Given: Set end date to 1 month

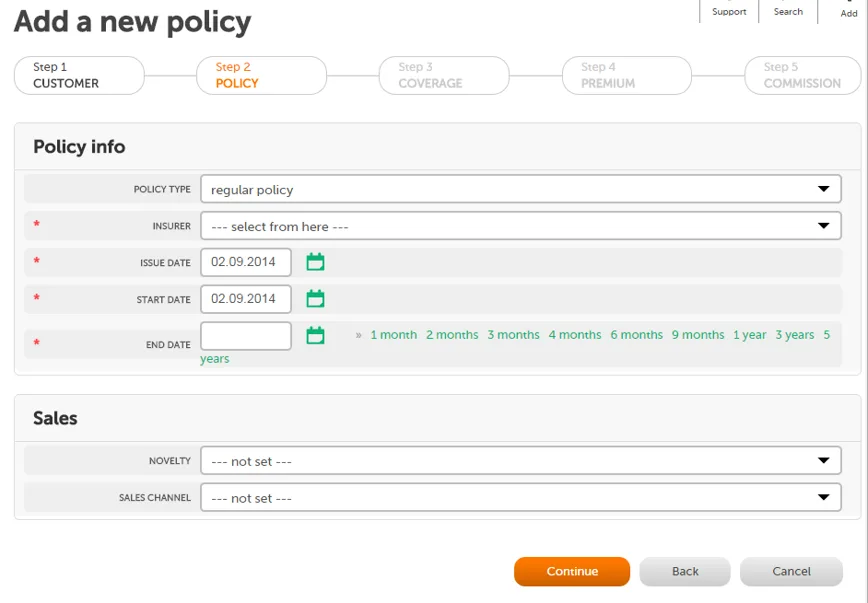Looking at the screenshot, I should [394, 335].
